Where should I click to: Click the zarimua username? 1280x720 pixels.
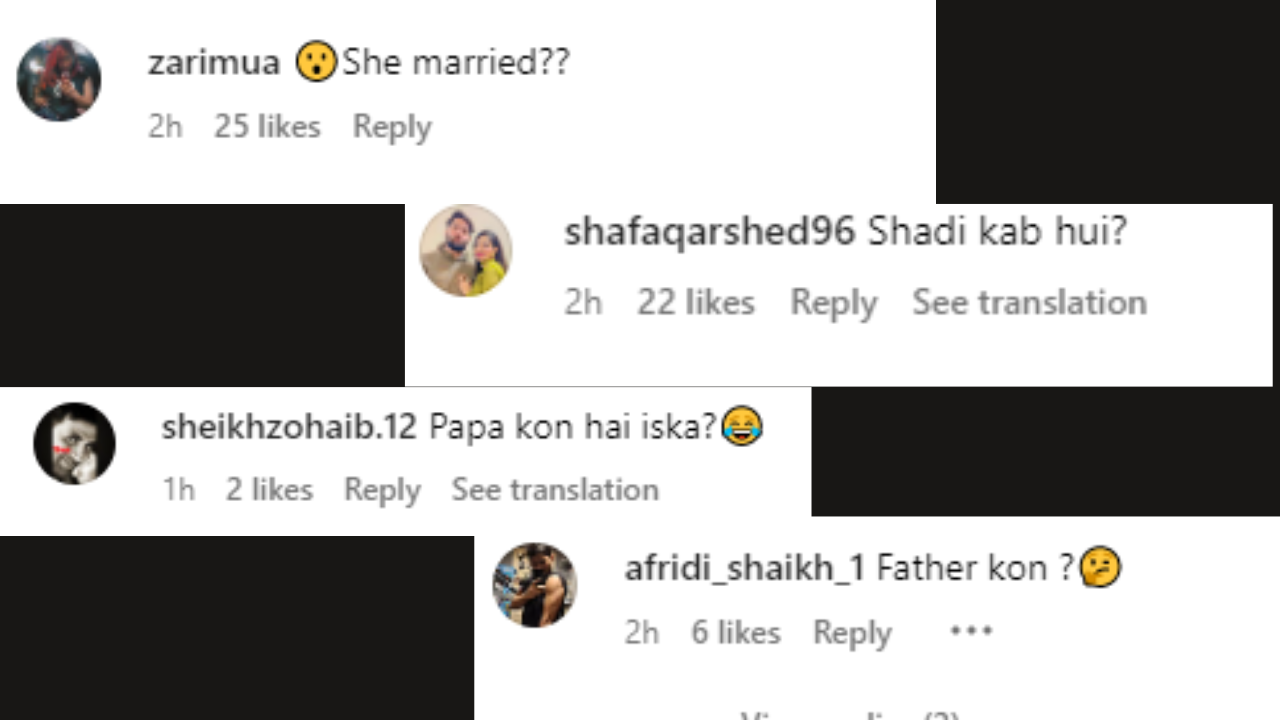click(x=213, y=63)
